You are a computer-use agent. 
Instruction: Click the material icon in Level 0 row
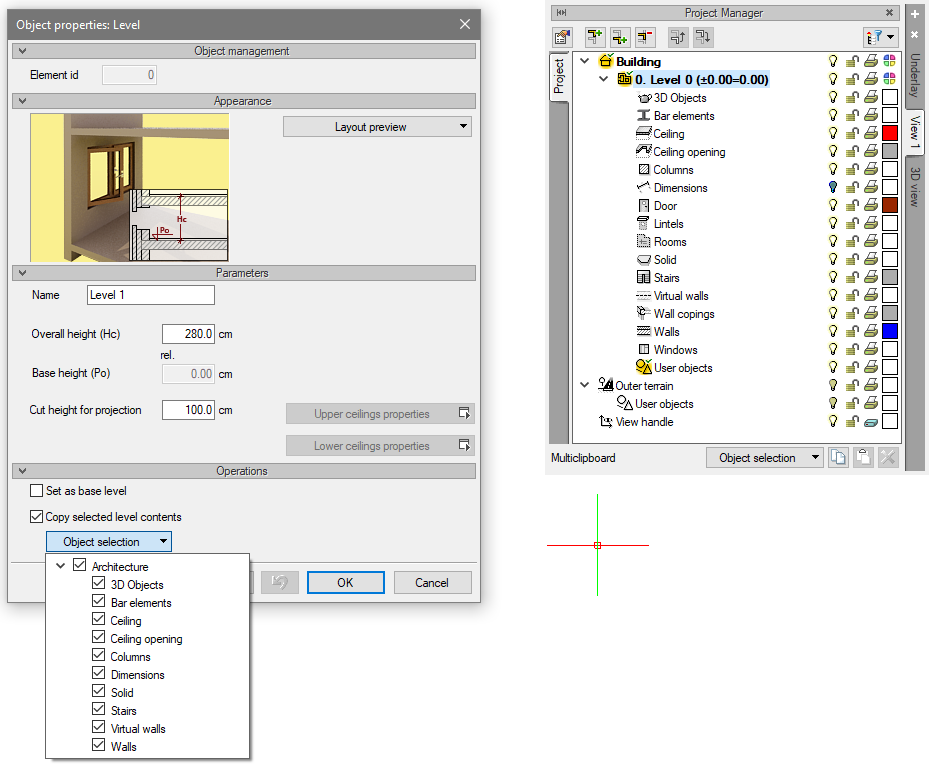click(890, 78)
